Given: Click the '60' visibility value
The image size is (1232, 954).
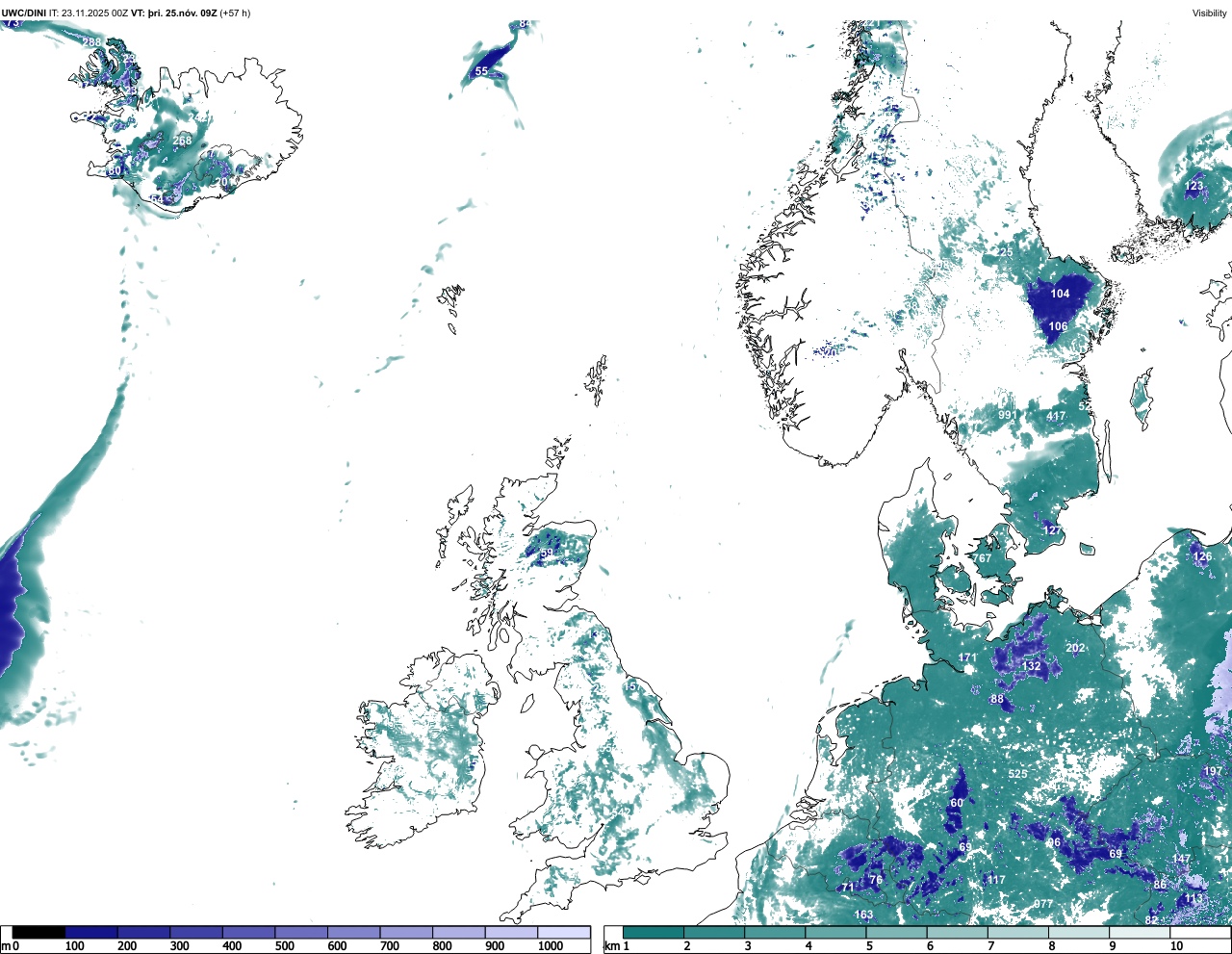Looking at the screenshot, I should (x=957, y=803).
